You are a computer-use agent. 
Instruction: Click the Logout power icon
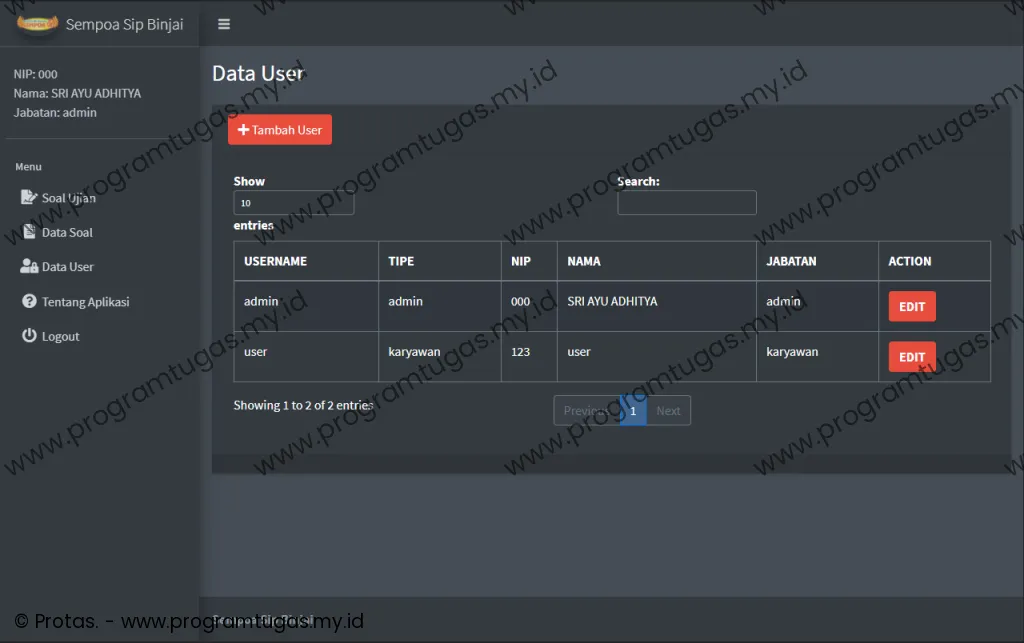[x=29, y=336]
